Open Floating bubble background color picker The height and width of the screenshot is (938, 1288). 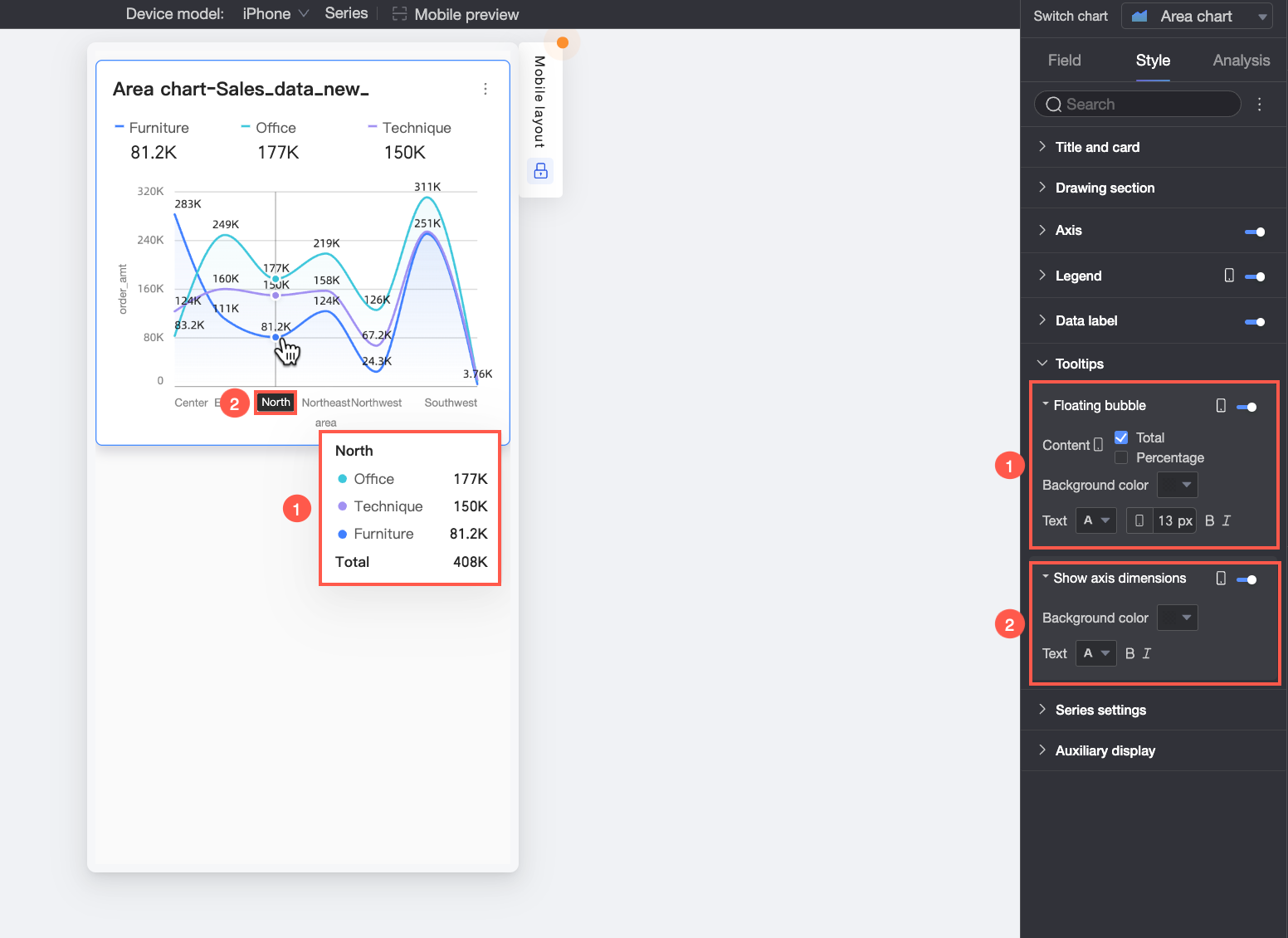(1178, 485)
